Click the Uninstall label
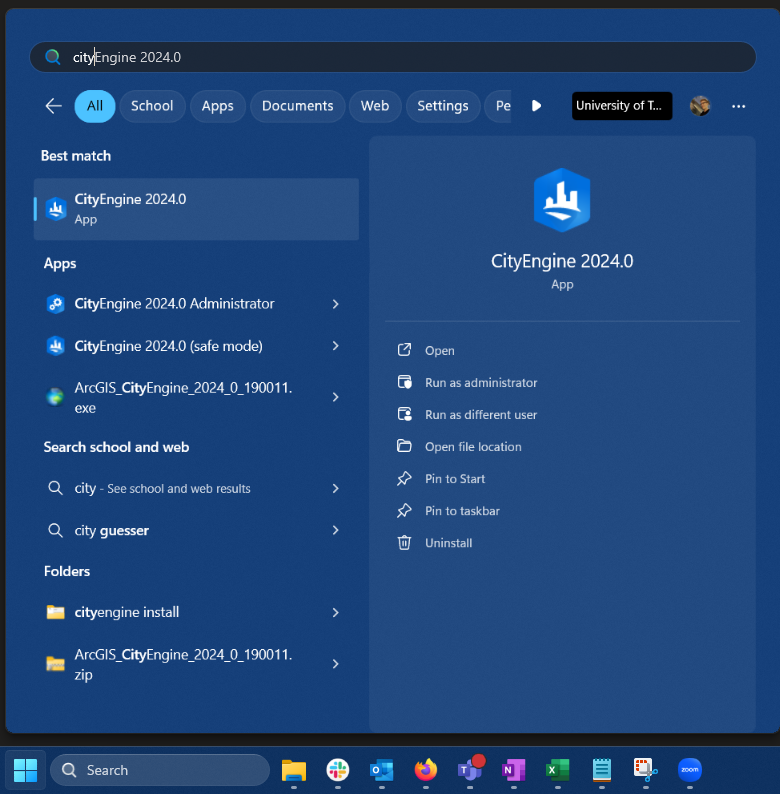The width and height of the screenshot is (780, 794). (x=448, y=543)
